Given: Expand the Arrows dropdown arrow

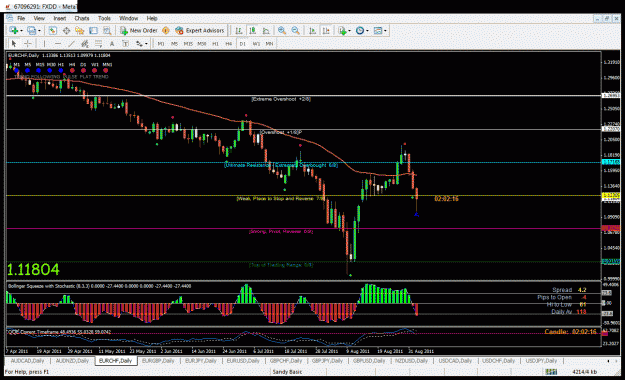Looking at the screenshot, I should [146, 44].
